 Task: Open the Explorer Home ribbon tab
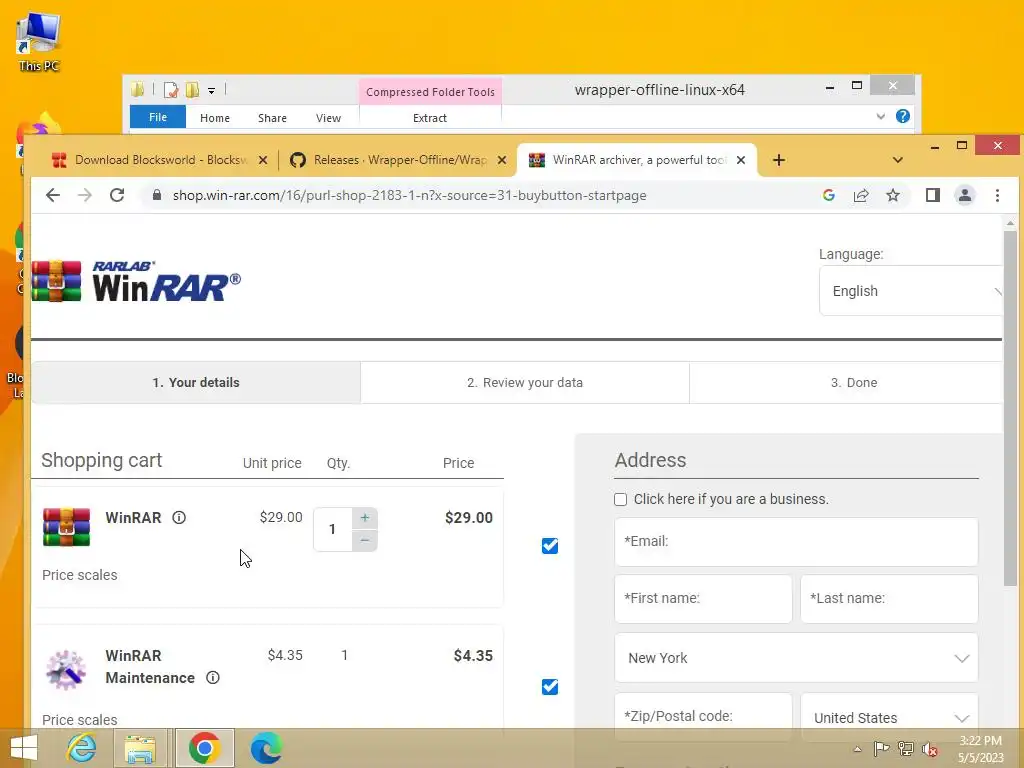[215, 118]
